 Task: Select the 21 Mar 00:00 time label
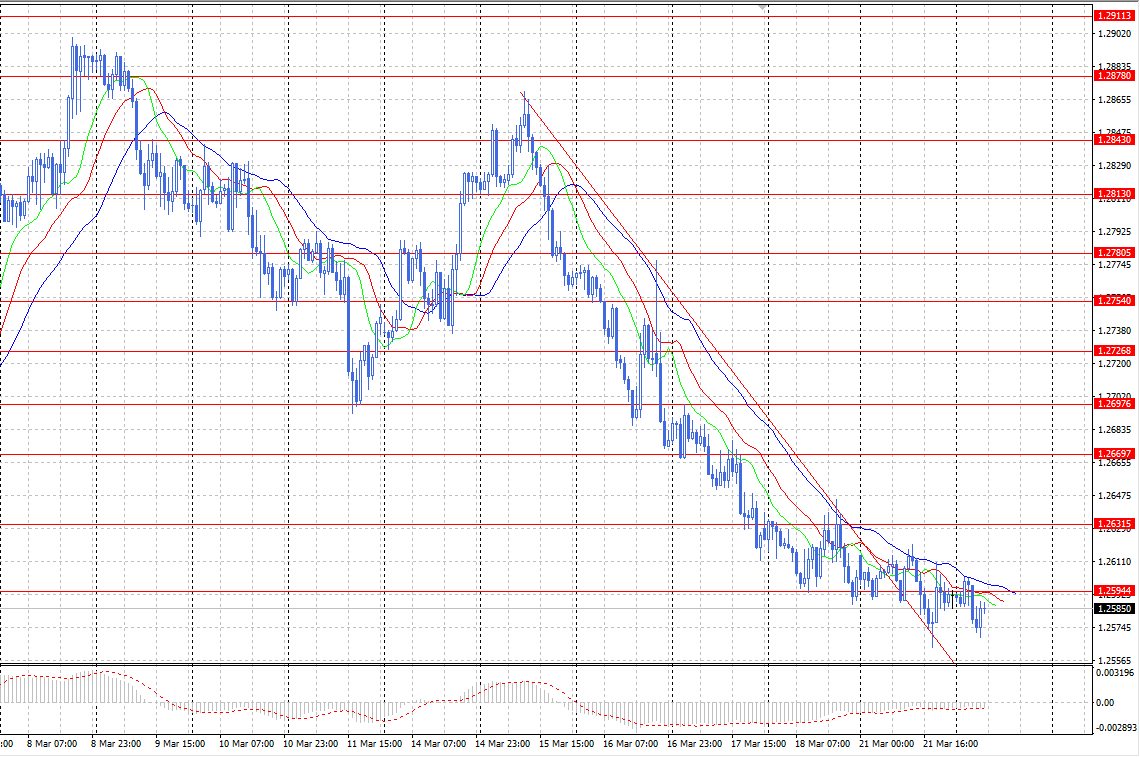click(886, 744)
